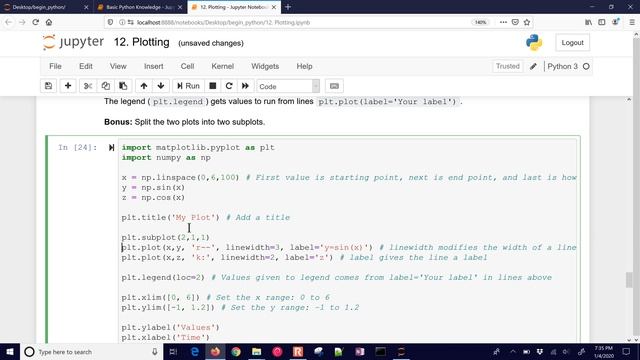Viewport: 640px width, 360px height.
Task: Copy selected cells icon
Action: click(105, 86)
